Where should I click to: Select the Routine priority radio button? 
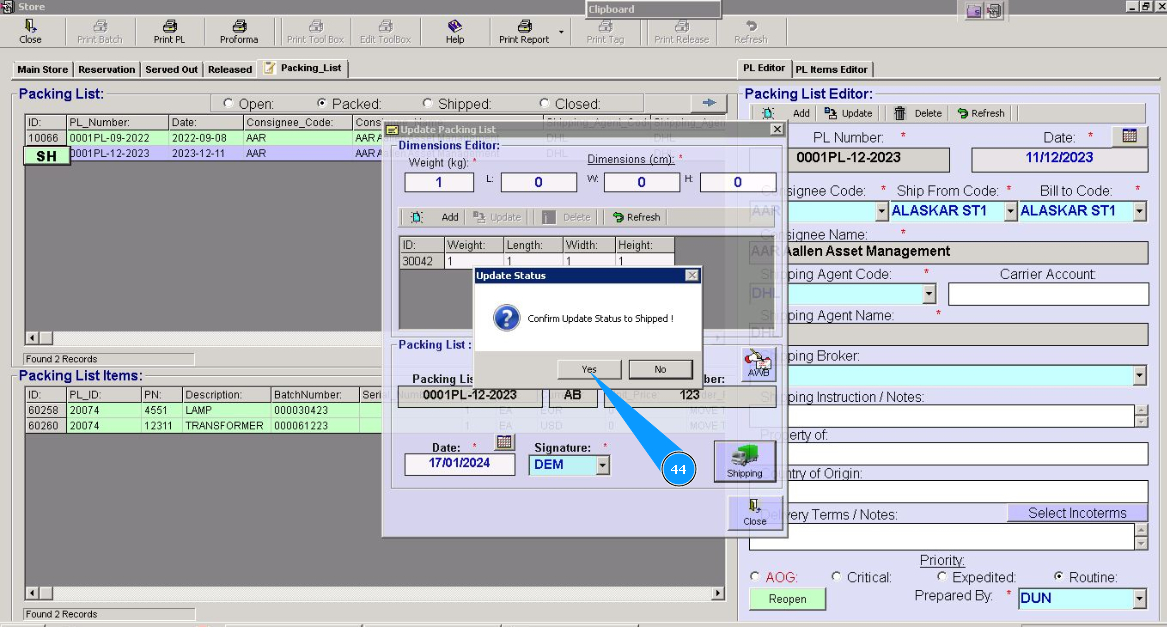click(1058, 576)
